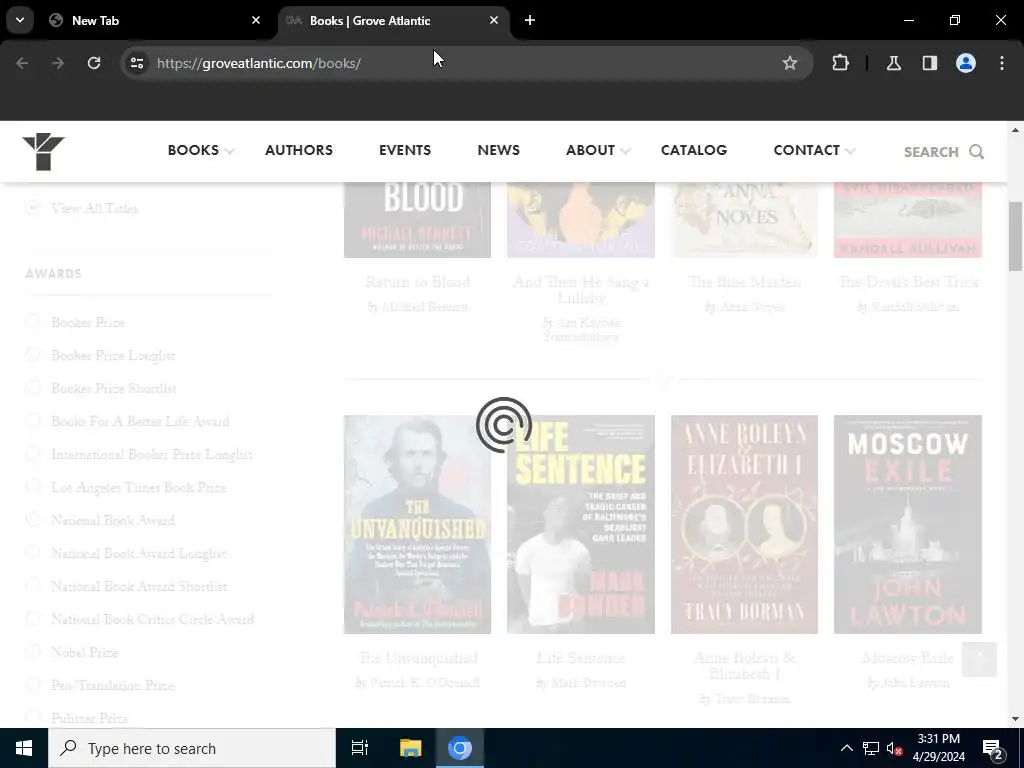This screenshot has height=768, width=1024.
Task: Click the search magnifier icon
Action: (x=976, y=152)
